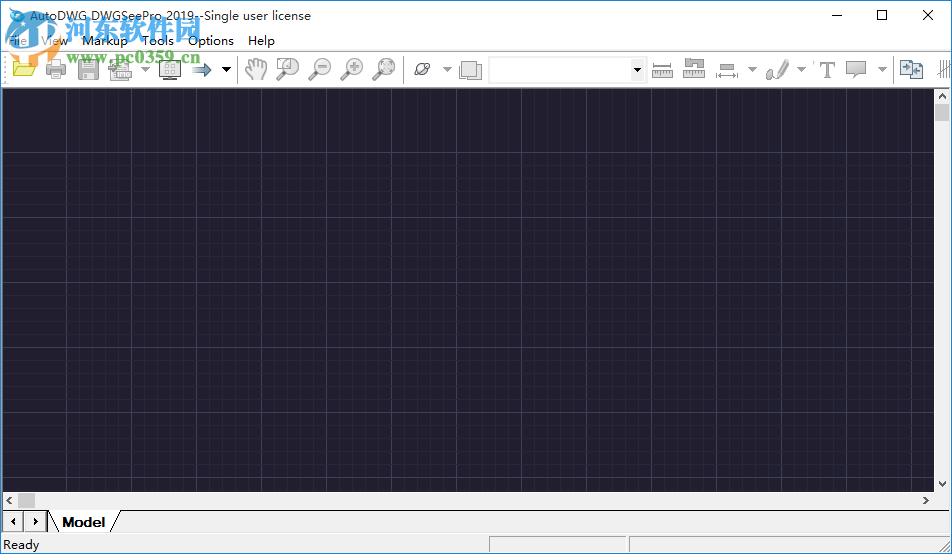This screenshot has width=952, height=554.
Task: Select the callout comment bubble tool
Action: pos(856,69)
